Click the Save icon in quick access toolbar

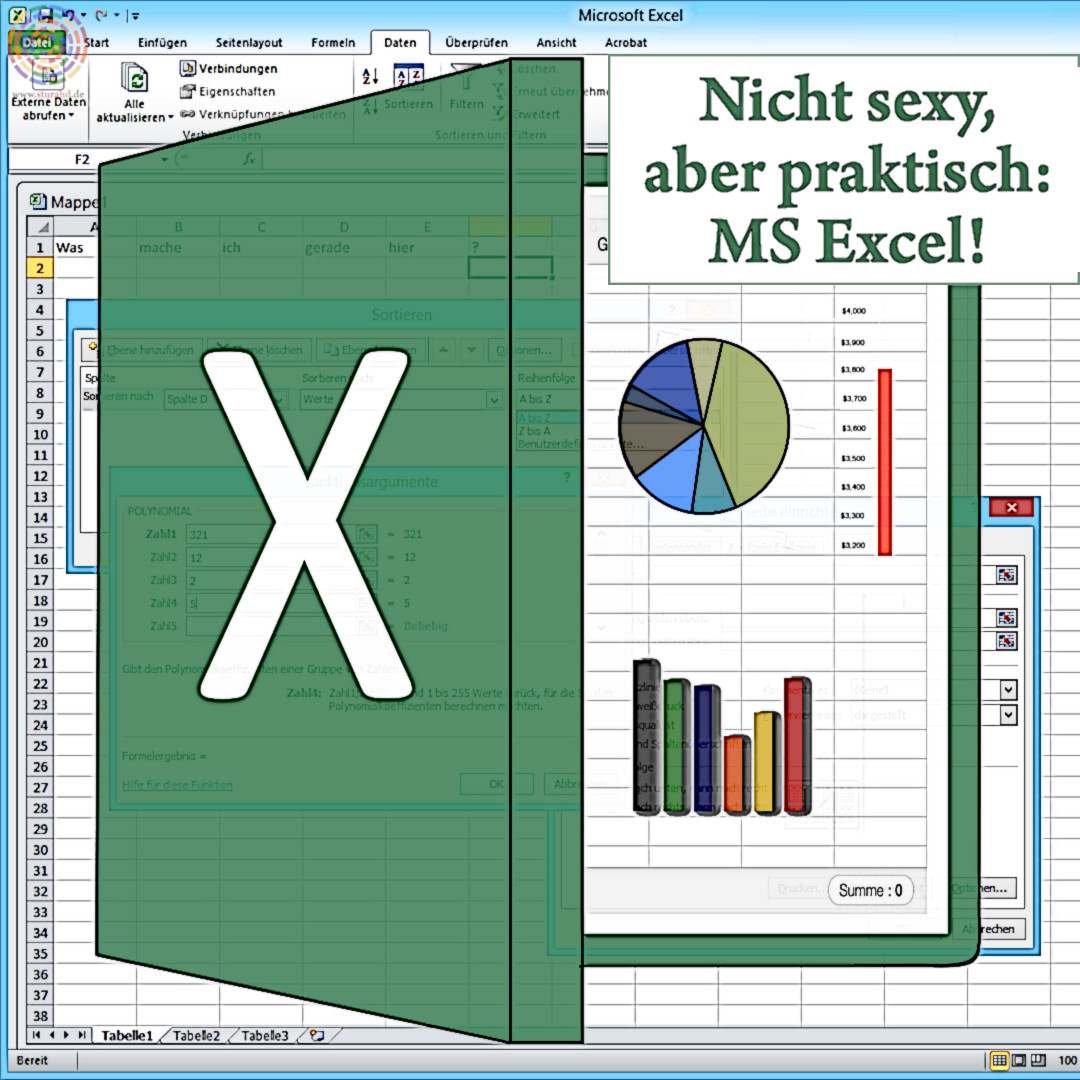tap(45, 15)
